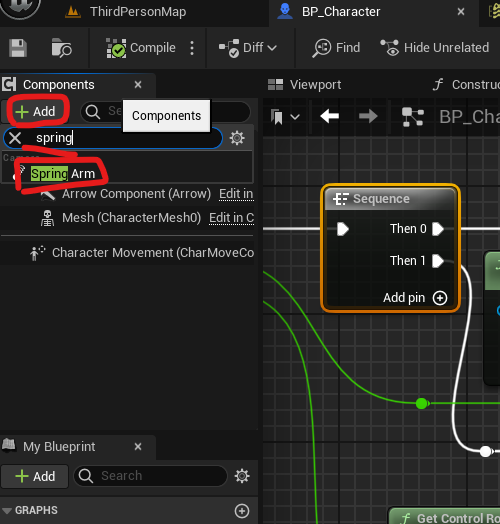500x524 pixels.
Task: Switch to ThirdPersonMap tab
Action: click(x=126, y=12)
